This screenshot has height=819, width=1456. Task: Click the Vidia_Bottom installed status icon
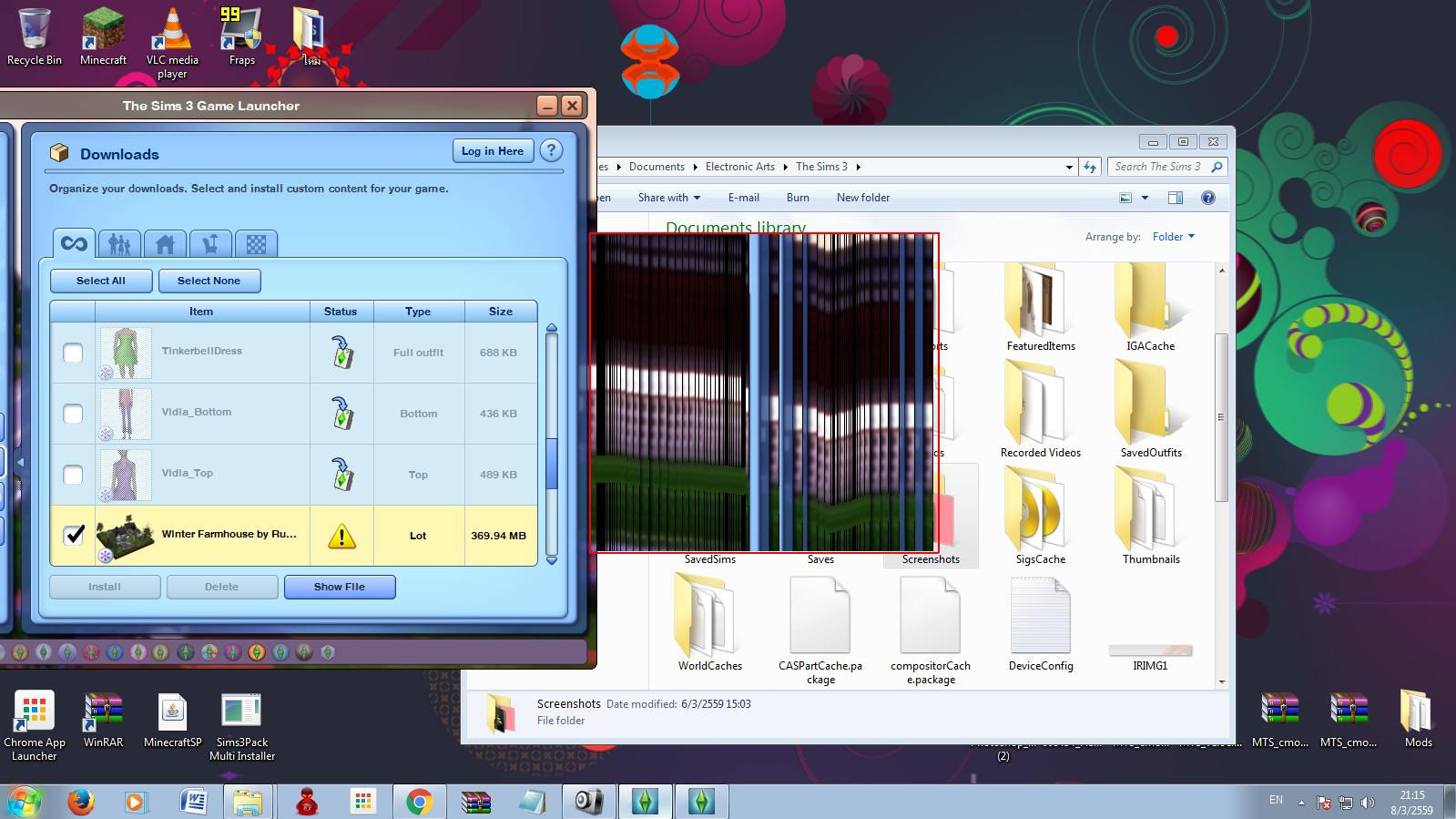341,414
